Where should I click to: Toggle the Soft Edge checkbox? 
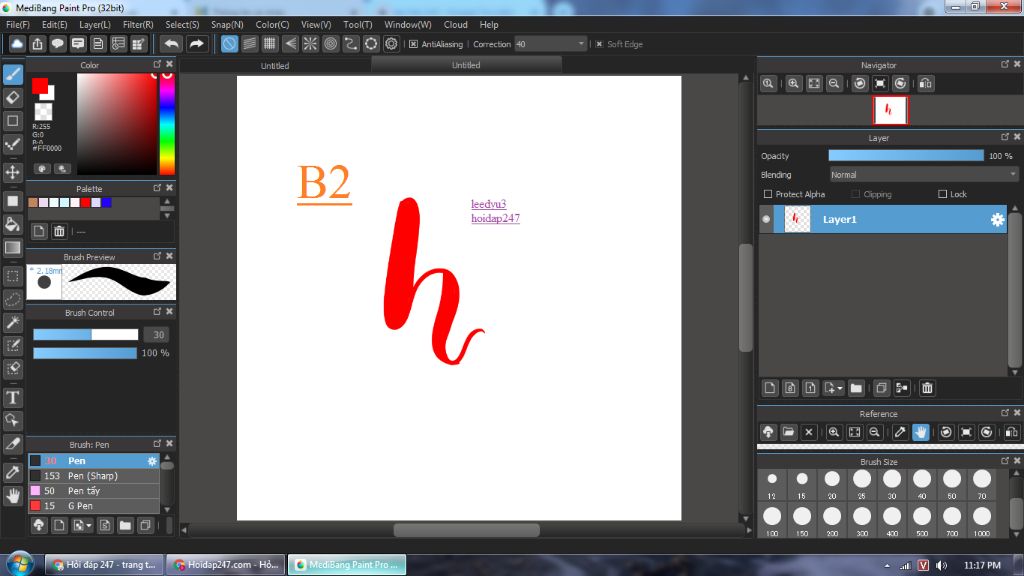click(x=599, y=44)
